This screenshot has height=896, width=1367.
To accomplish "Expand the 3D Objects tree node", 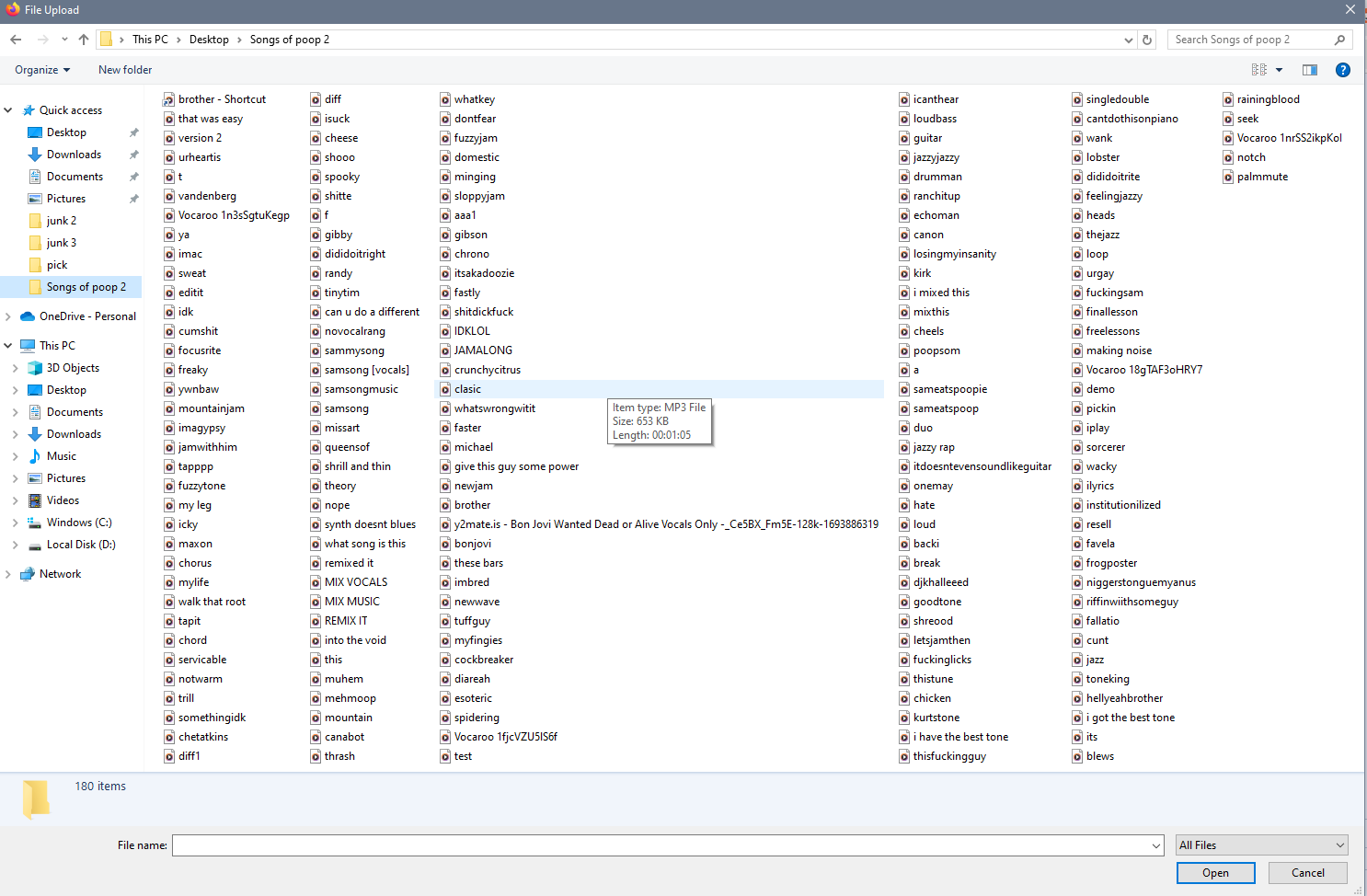I will (x=16, y=368).
